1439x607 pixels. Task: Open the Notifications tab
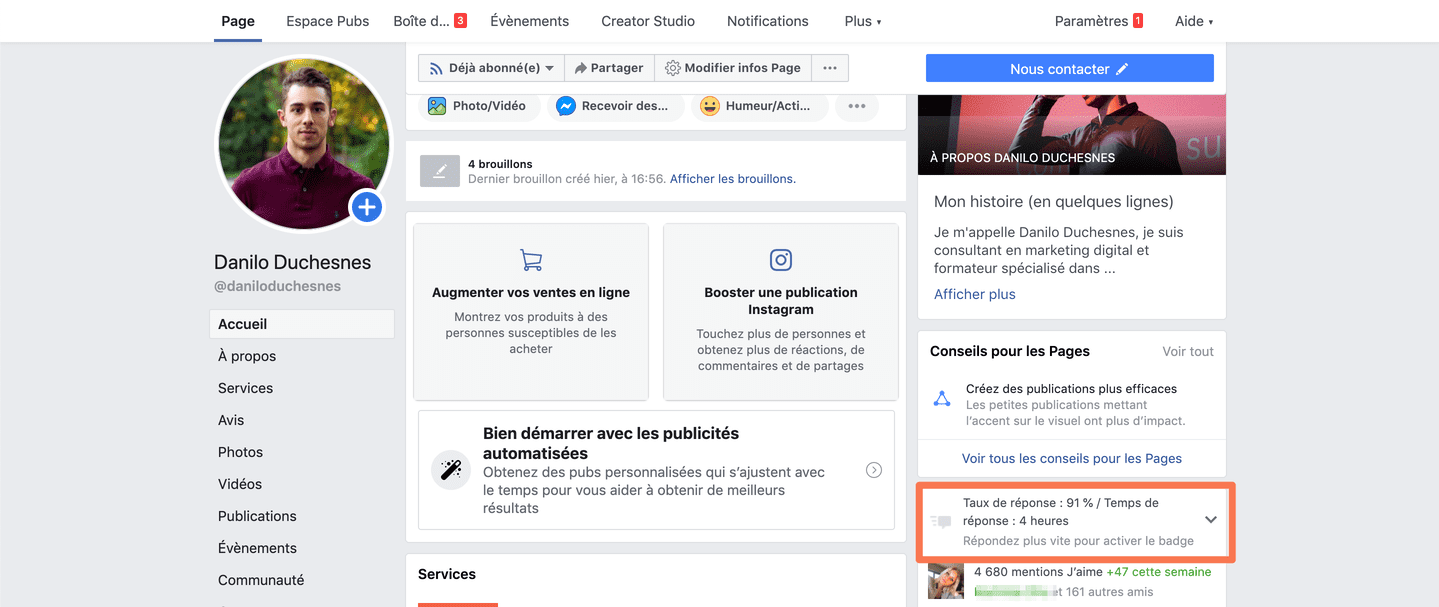[x=768, y=21]
